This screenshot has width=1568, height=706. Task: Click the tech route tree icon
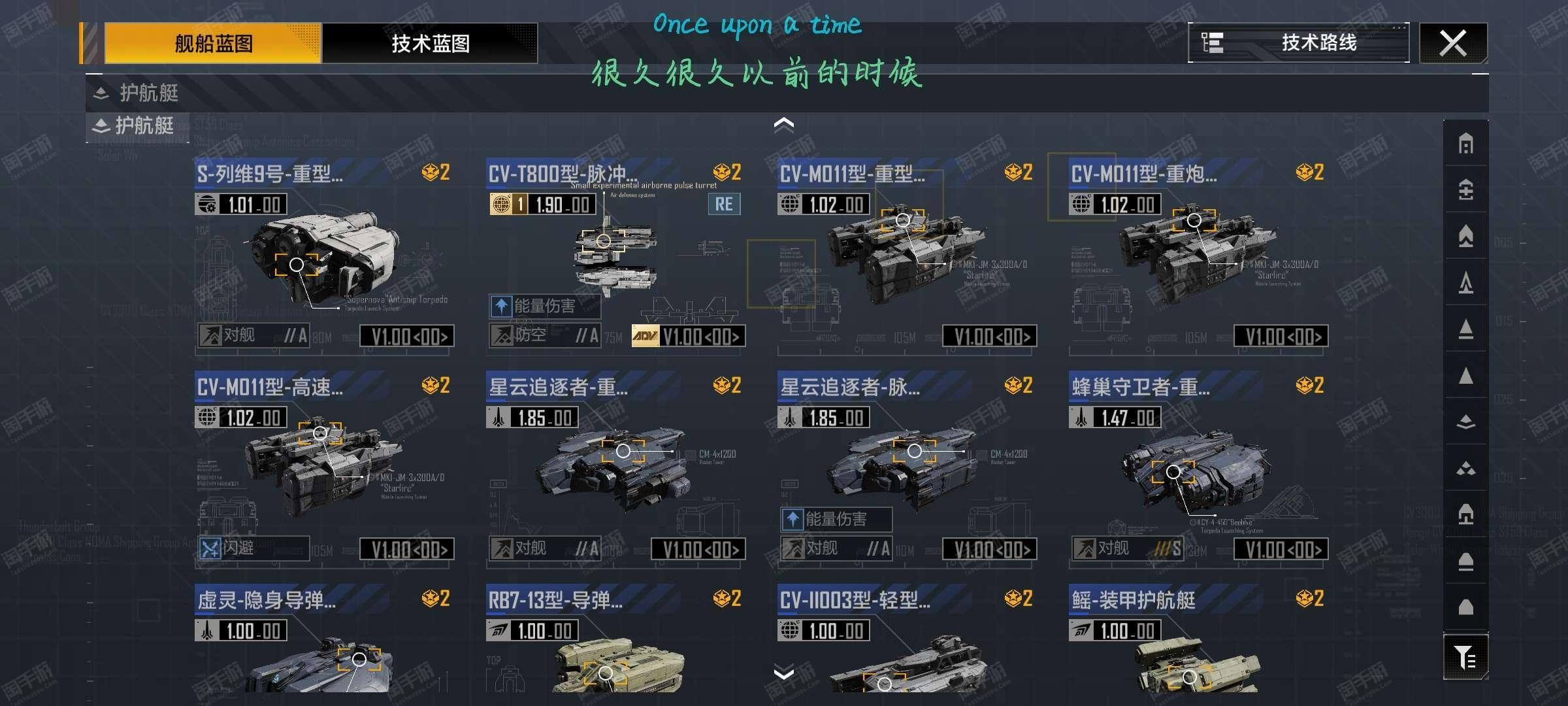[x=1213, y=42]
